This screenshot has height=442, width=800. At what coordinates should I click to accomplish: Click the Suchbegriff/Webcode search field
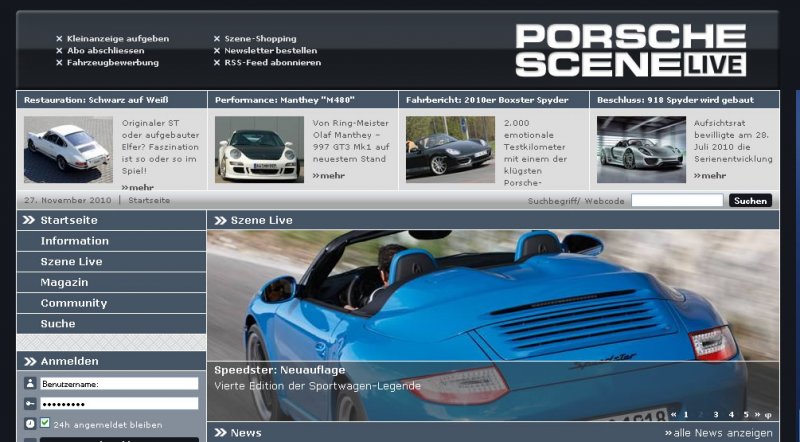(x=677, y=201)
